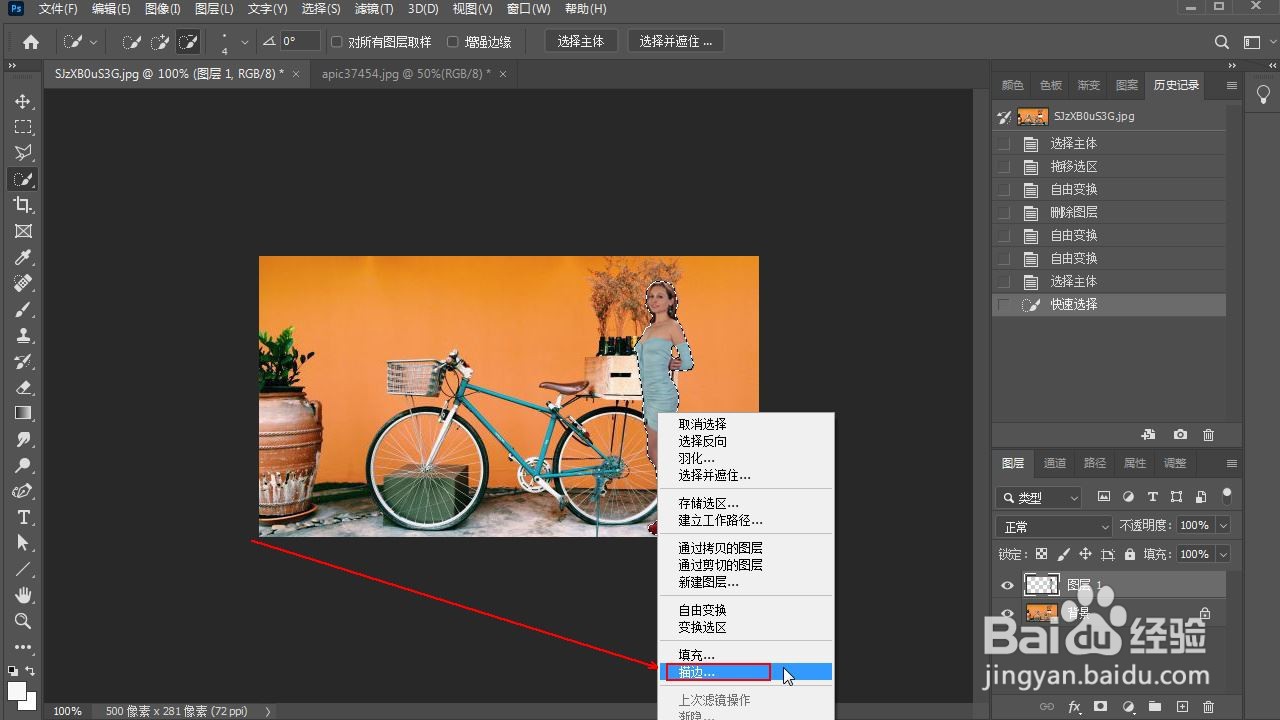Select the Dodge tool
Screen dimensions: 1280x720
click(23, 466)
